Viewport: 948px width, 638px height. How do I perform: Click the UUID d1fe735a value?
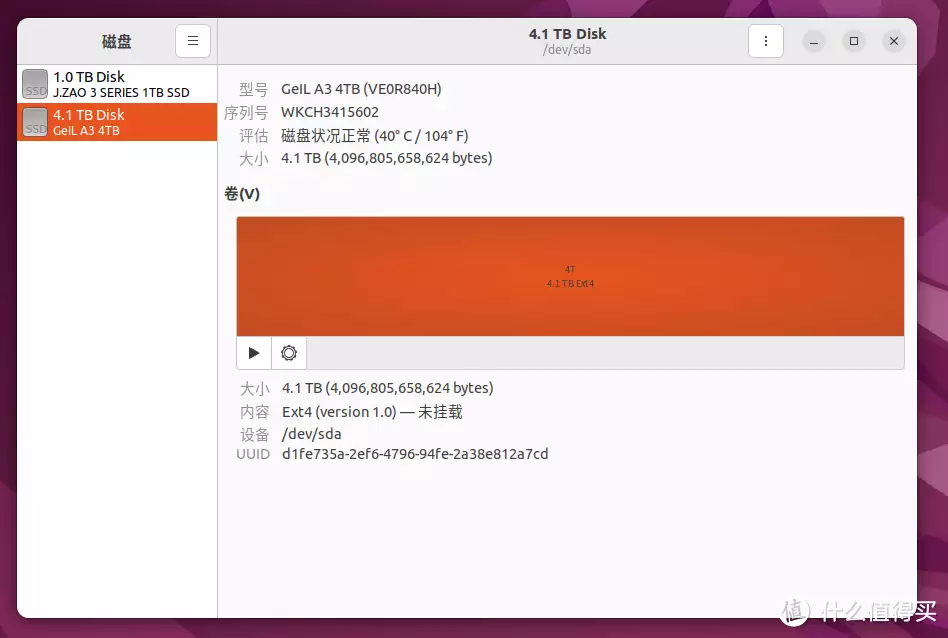pos(415,454)
